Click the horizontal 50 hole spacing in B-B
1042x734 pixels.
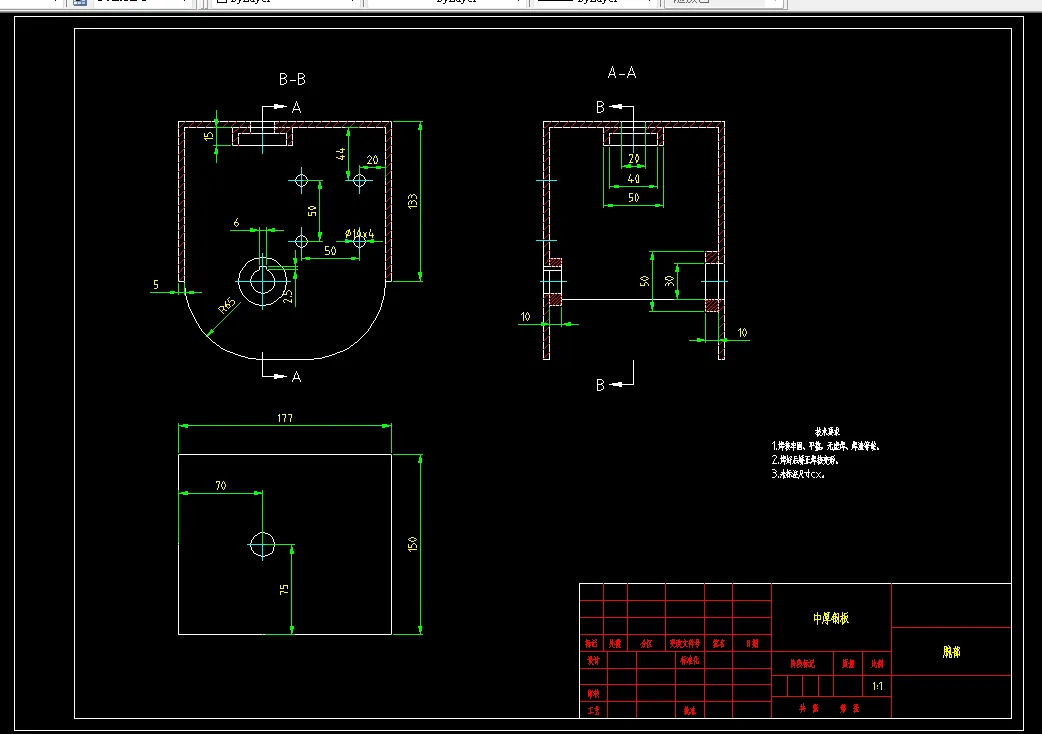[330, 251]
